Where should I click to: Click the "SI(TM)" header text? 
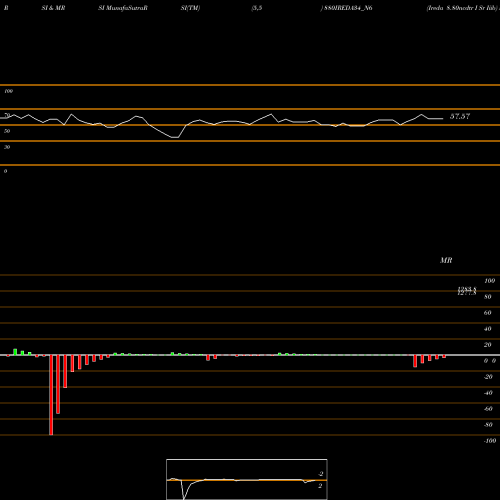tap(190, 8)
